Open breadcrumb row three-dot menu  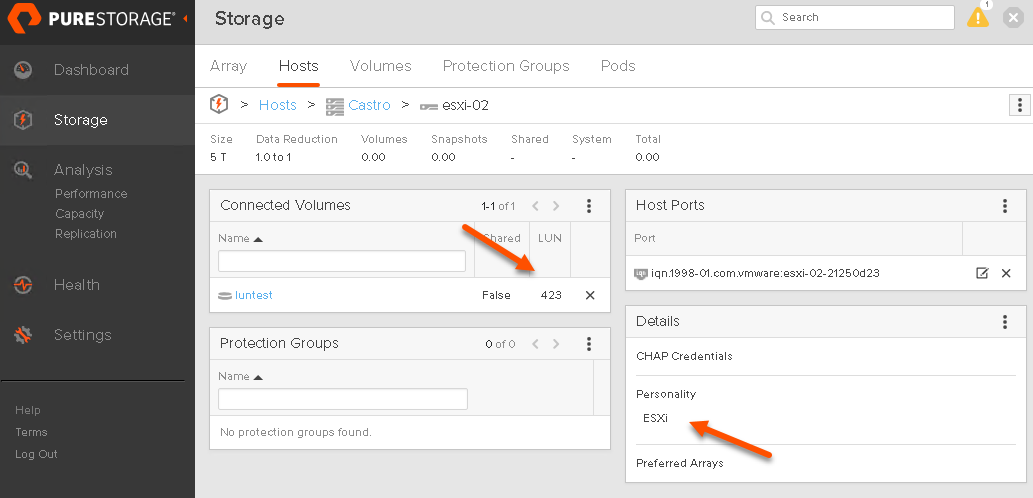coord(1019,105)
